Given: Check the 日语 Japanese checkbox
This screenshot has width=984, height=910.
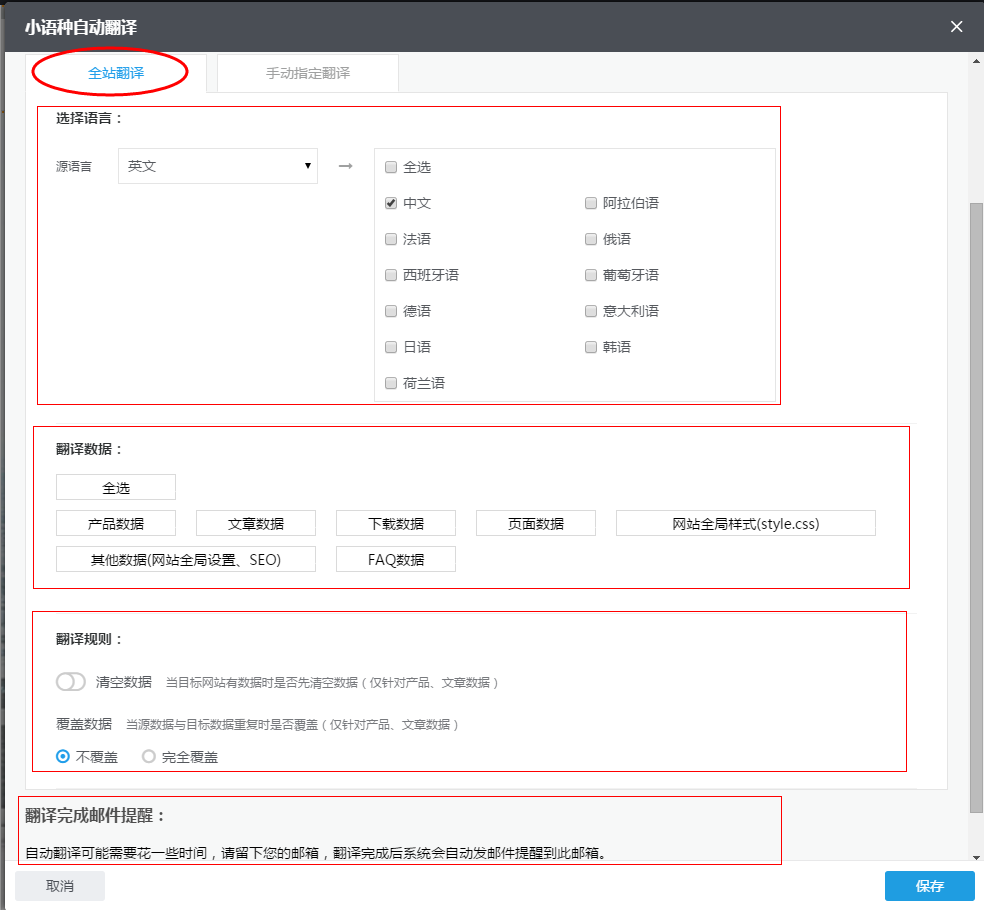Looking at the screenshot, I should 390,347.
